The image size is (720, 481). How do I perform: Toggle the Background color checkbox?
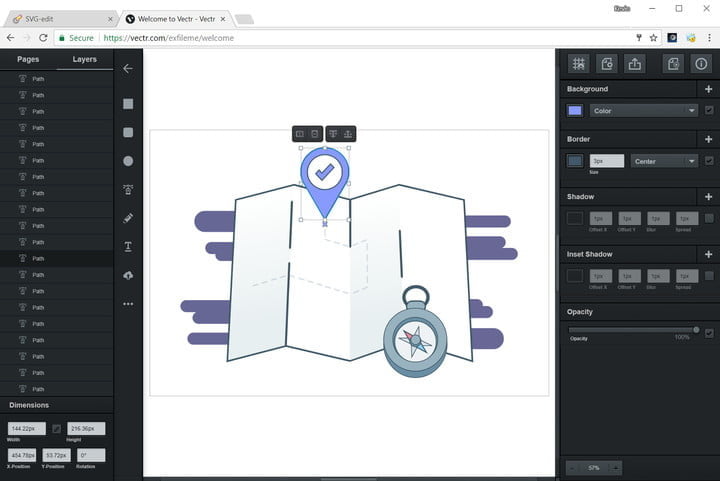coord(709,110)
